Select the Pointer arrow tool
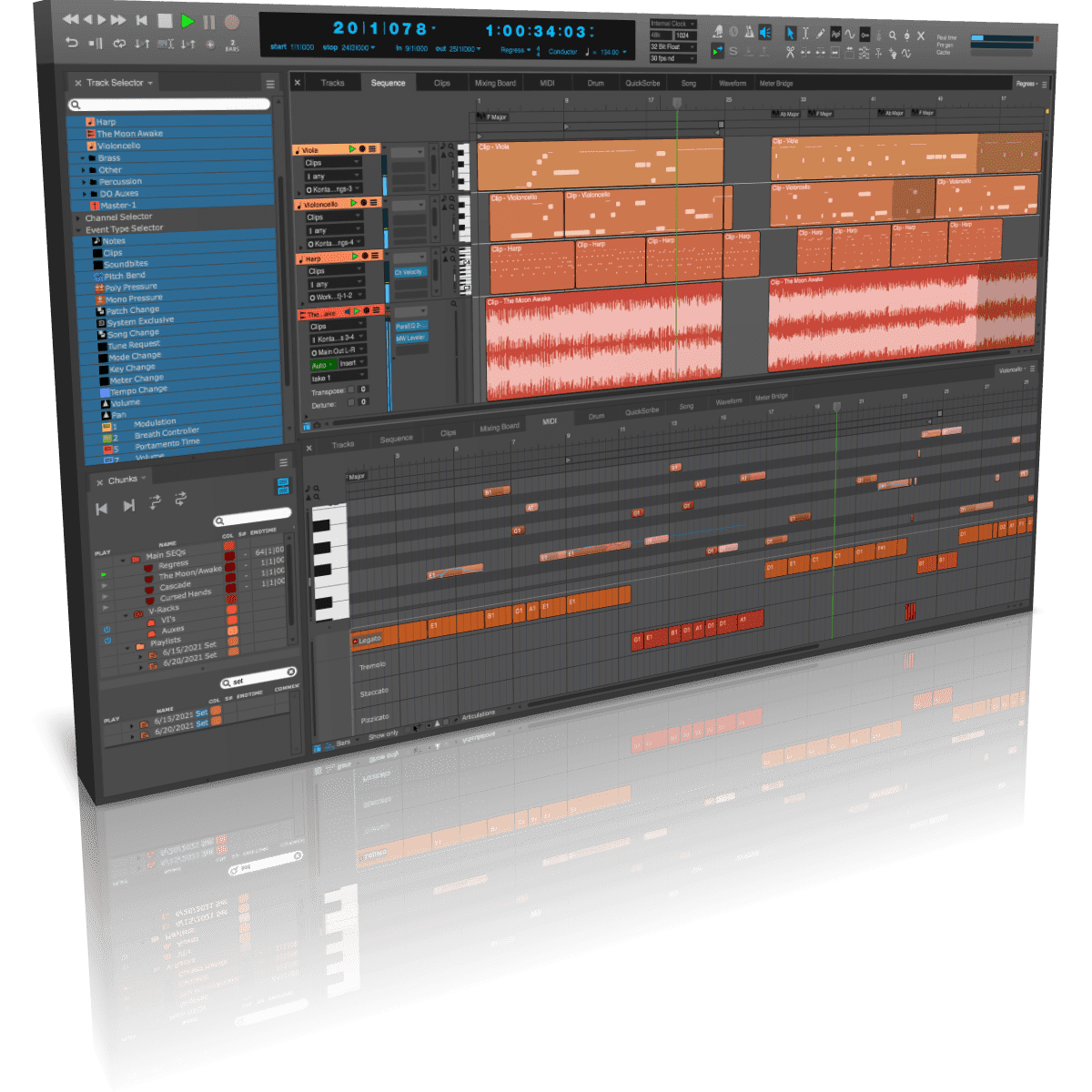1092x1092 pixels. (790, 33)
